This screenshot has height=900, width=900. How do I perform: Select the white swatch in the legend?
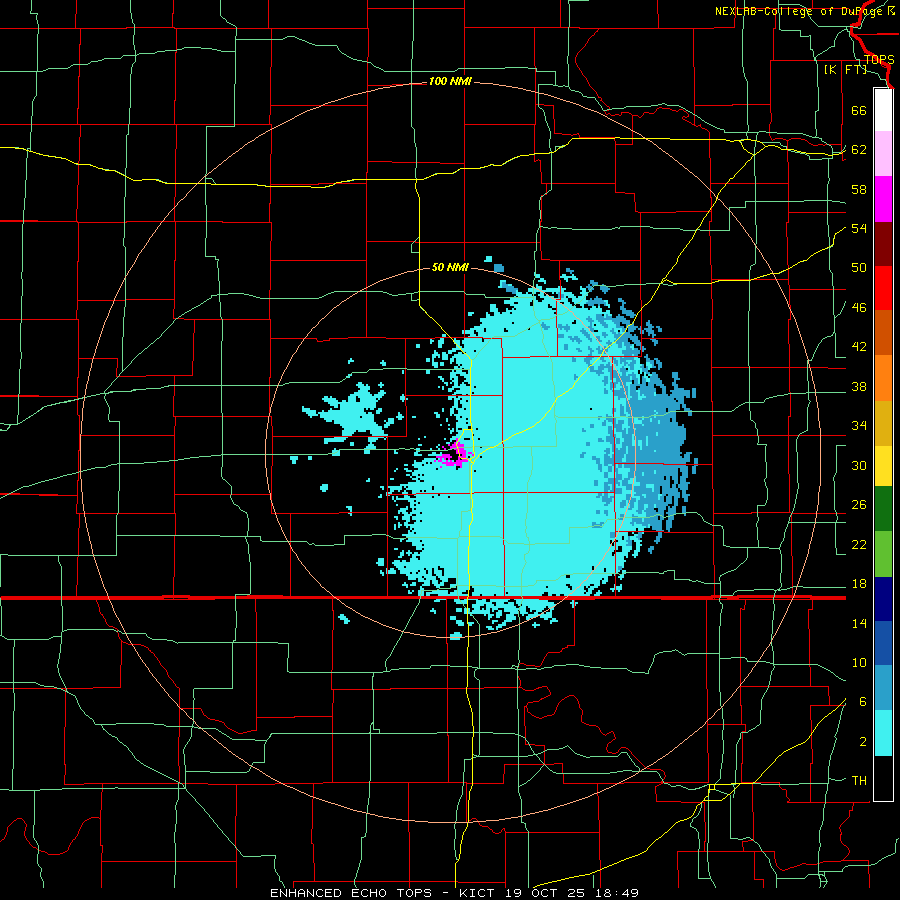click(883, 110)
